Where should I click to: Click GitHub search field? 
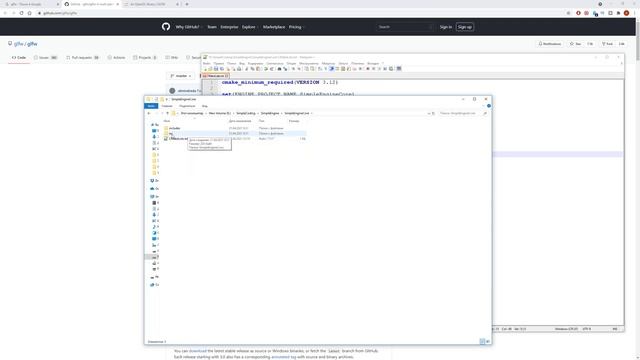point(404,27)
